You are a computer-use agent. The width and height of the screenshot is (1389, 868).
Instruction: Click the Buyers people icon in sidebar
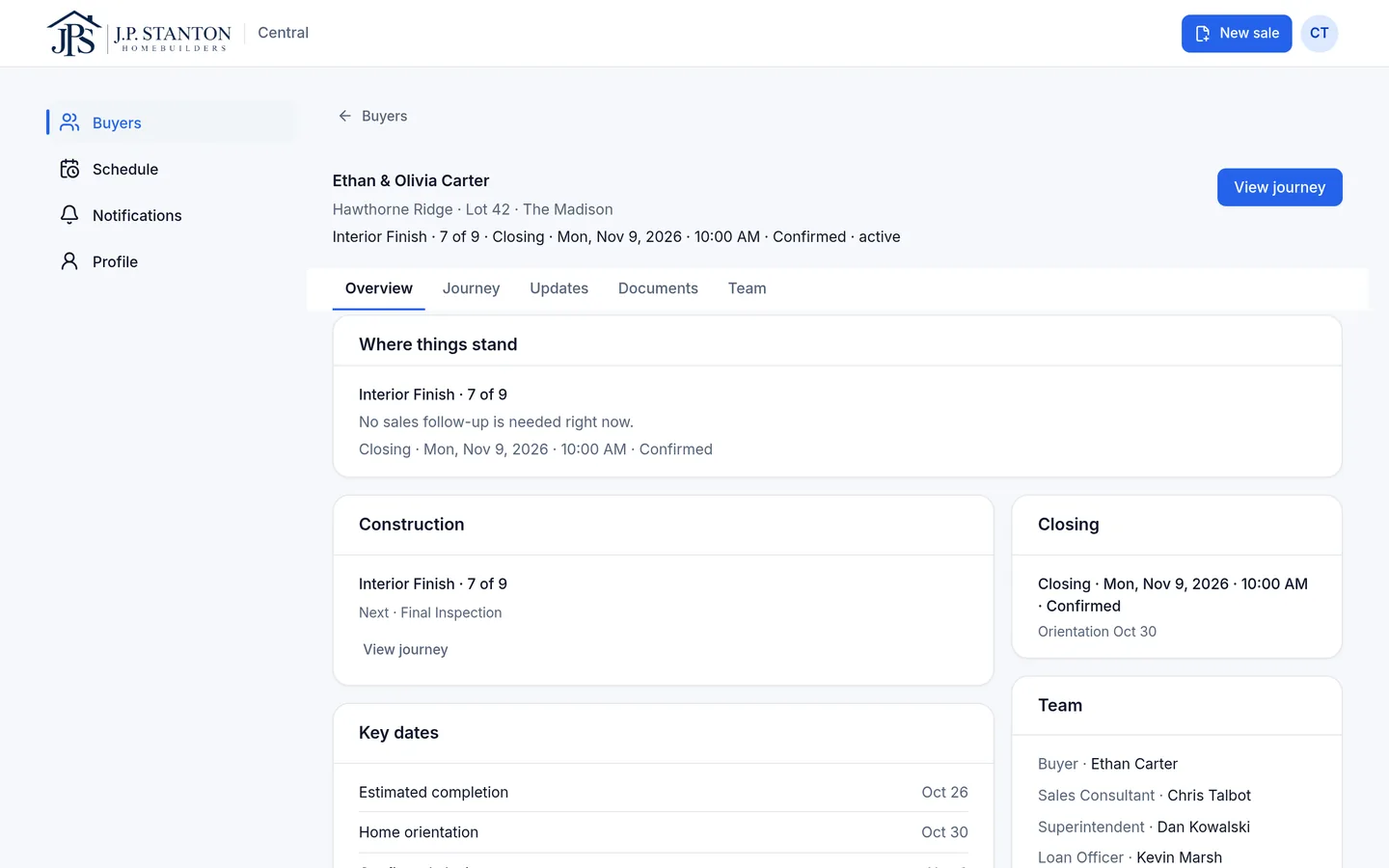pyautogui.click(x=69, y=122)
